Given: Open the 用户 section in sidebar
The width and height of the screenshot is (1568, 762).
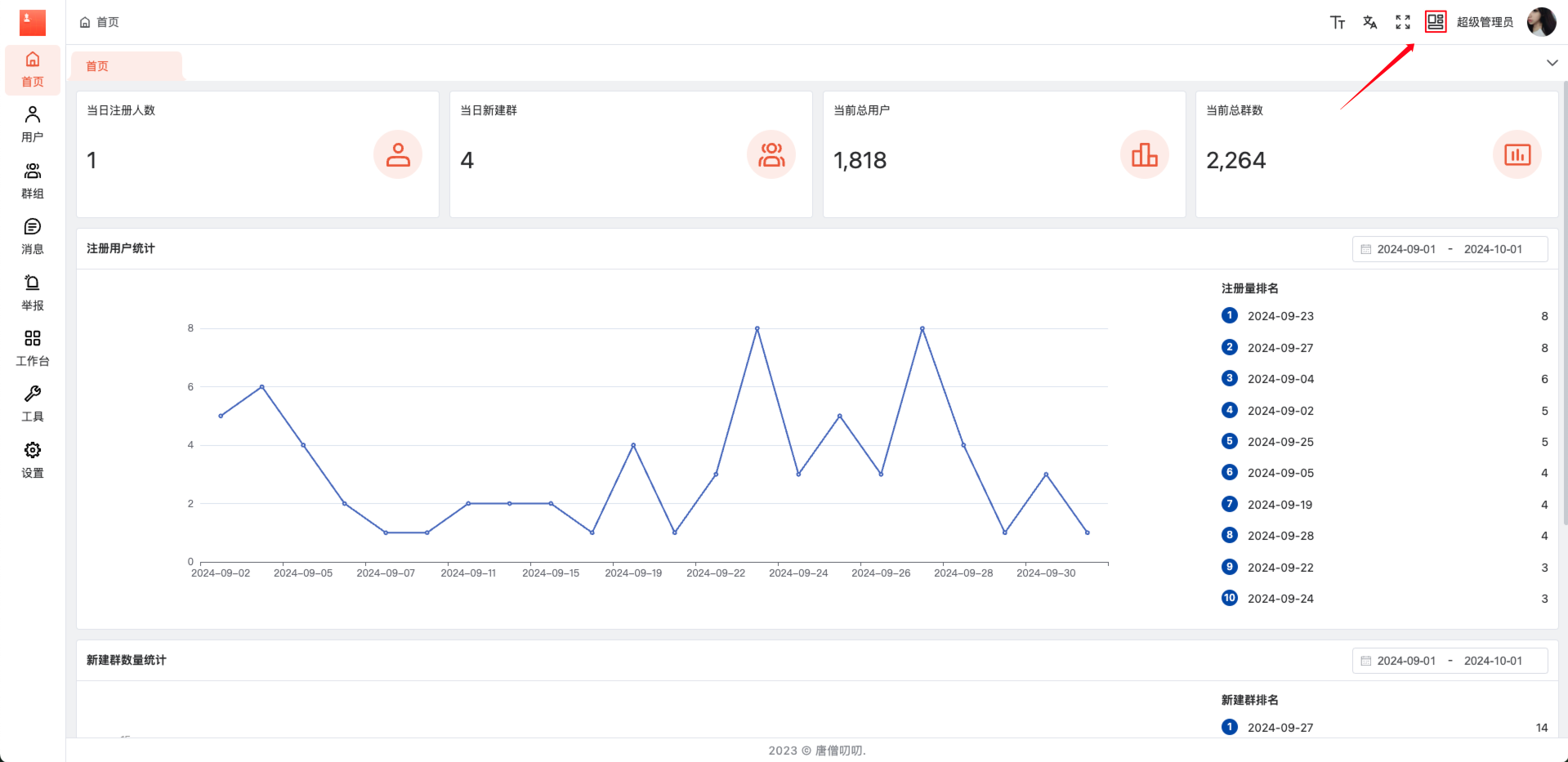Looking at the screenshot, I should coord(33,124).
